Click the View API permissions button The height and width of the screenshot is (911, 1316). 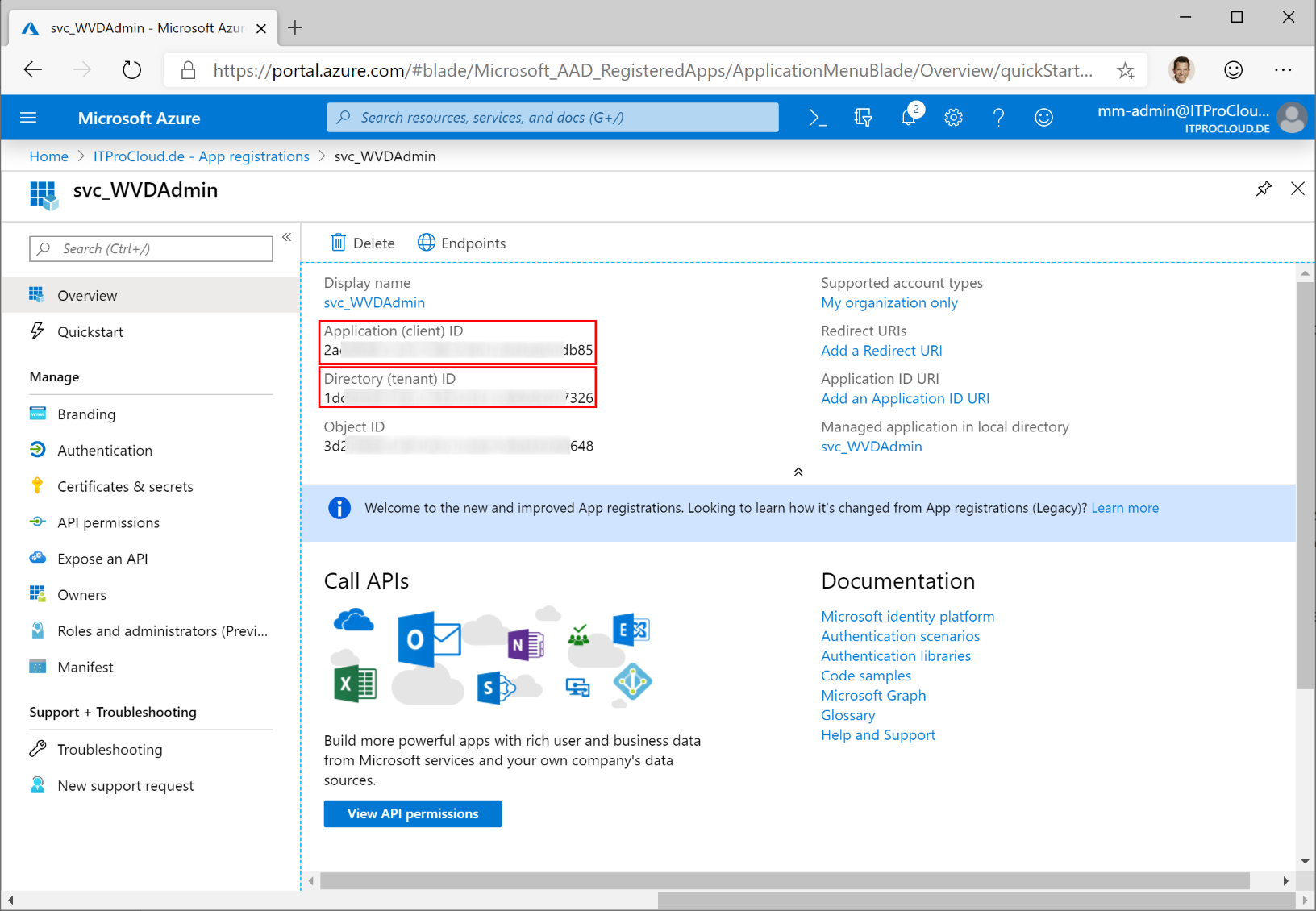[x=413, y=813]
